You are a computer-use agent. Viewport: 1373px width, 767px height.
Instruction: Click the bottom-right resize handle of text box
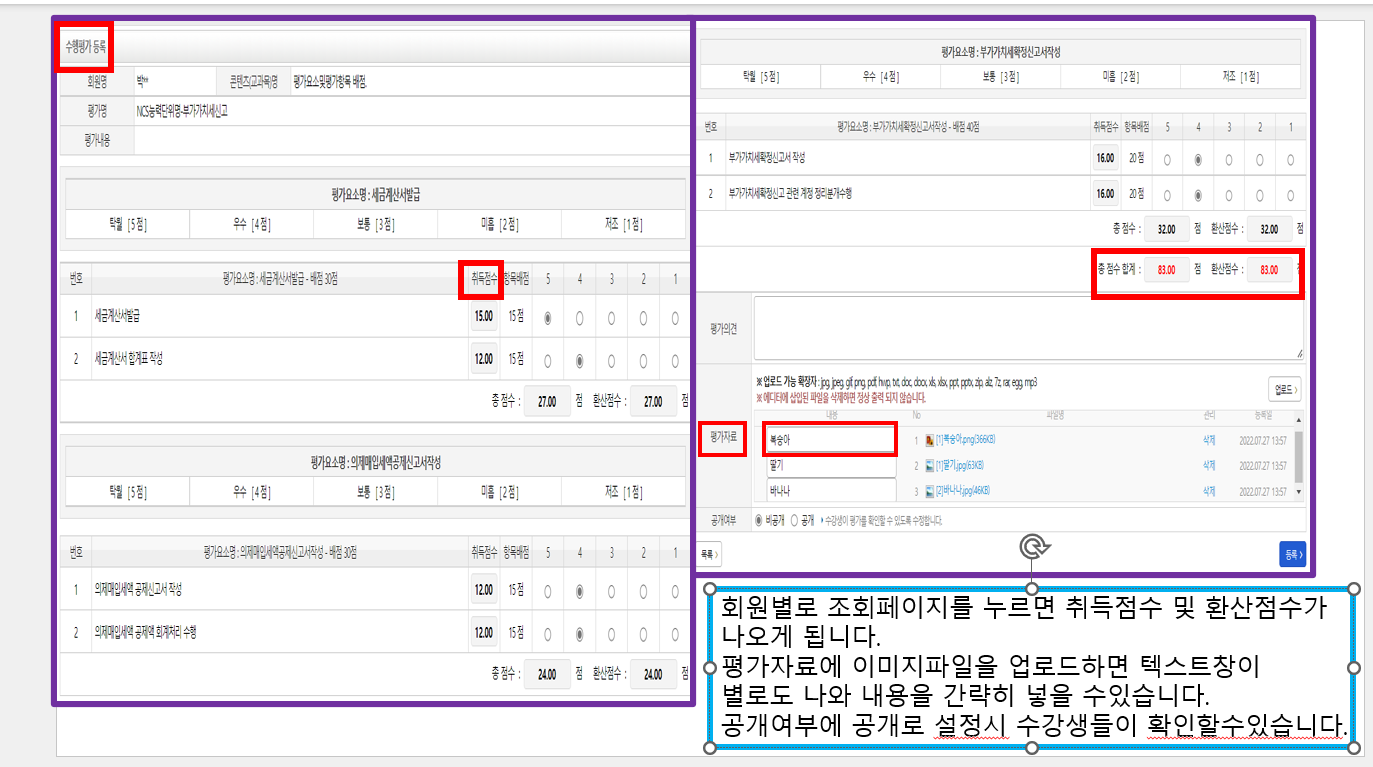pos(1354,747)
